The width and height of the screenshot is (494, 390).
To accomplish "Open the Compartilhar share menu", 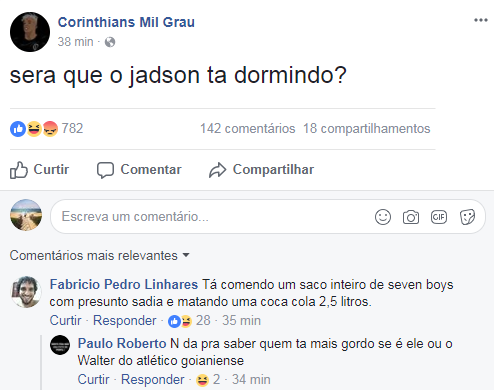I will coord(261,170).
